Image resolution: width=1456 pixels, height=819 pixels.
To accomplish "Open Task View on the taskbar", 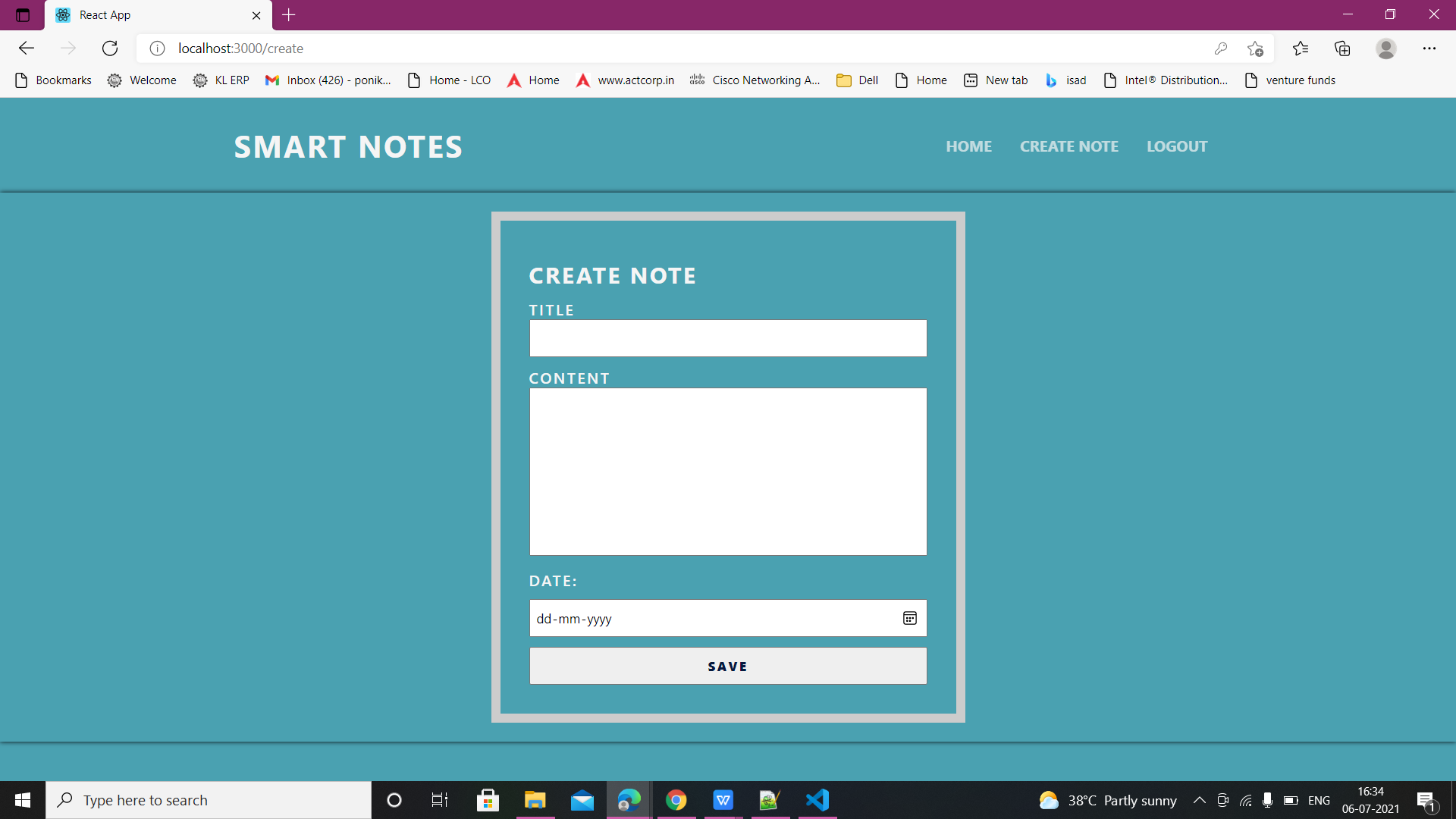I will coord(440,800).
